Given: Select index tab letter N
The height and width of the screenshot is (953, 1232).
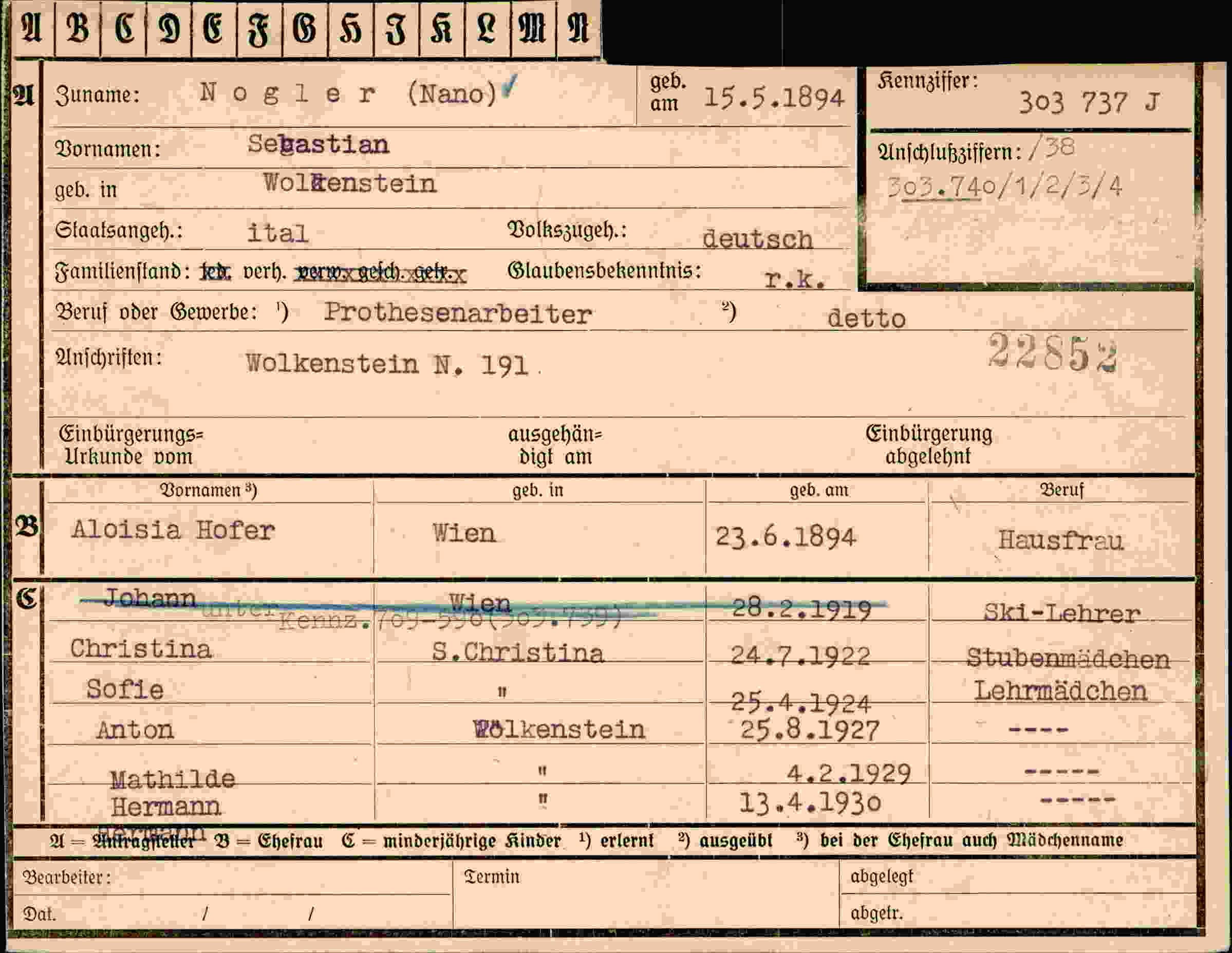Looking at the screenshot, I should (x=579, y=28).
